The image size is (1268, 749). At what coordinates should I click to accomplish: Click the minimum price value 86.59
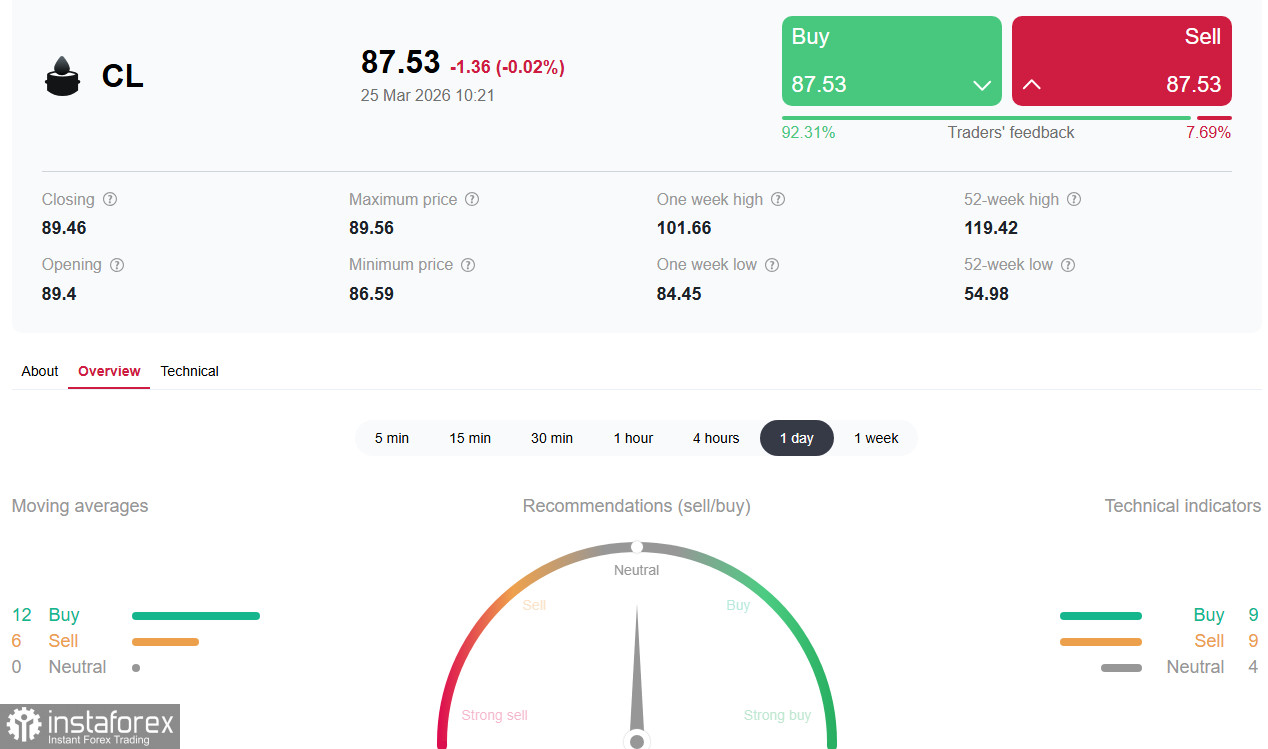click(x=371, y=294)
